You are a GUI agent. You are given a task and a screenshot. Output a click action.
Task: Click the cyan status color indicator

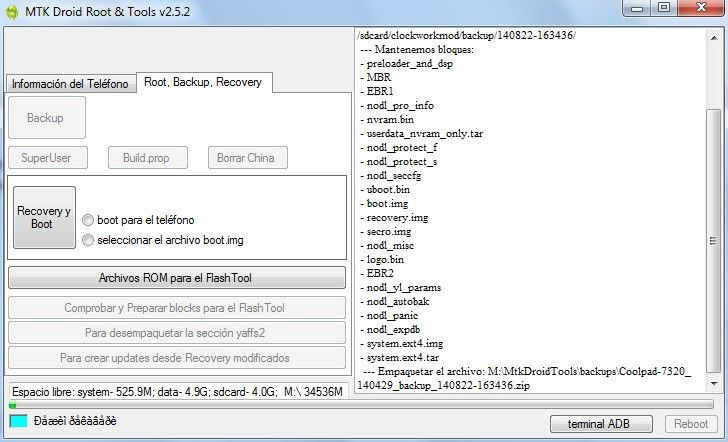click(19, 421)
